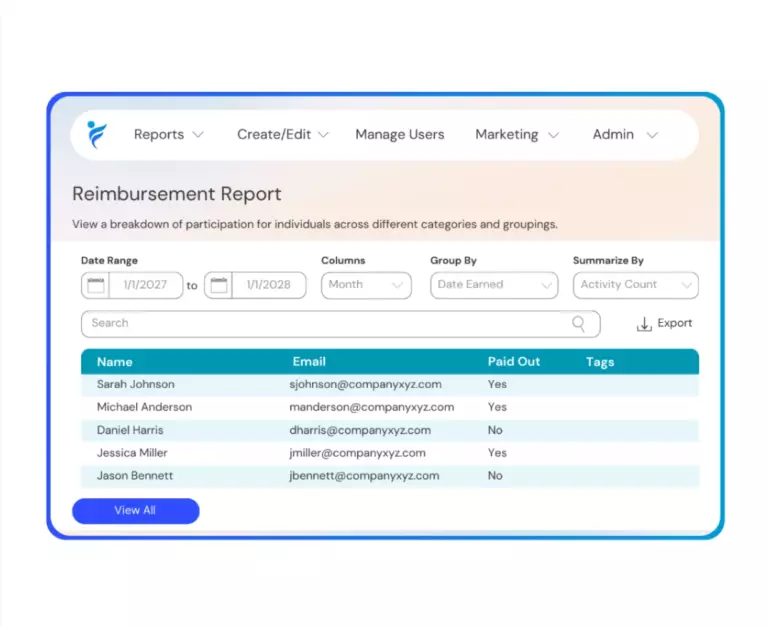
Task: Open the Group By Date Earned dropdown
Action: coord(494,285)
